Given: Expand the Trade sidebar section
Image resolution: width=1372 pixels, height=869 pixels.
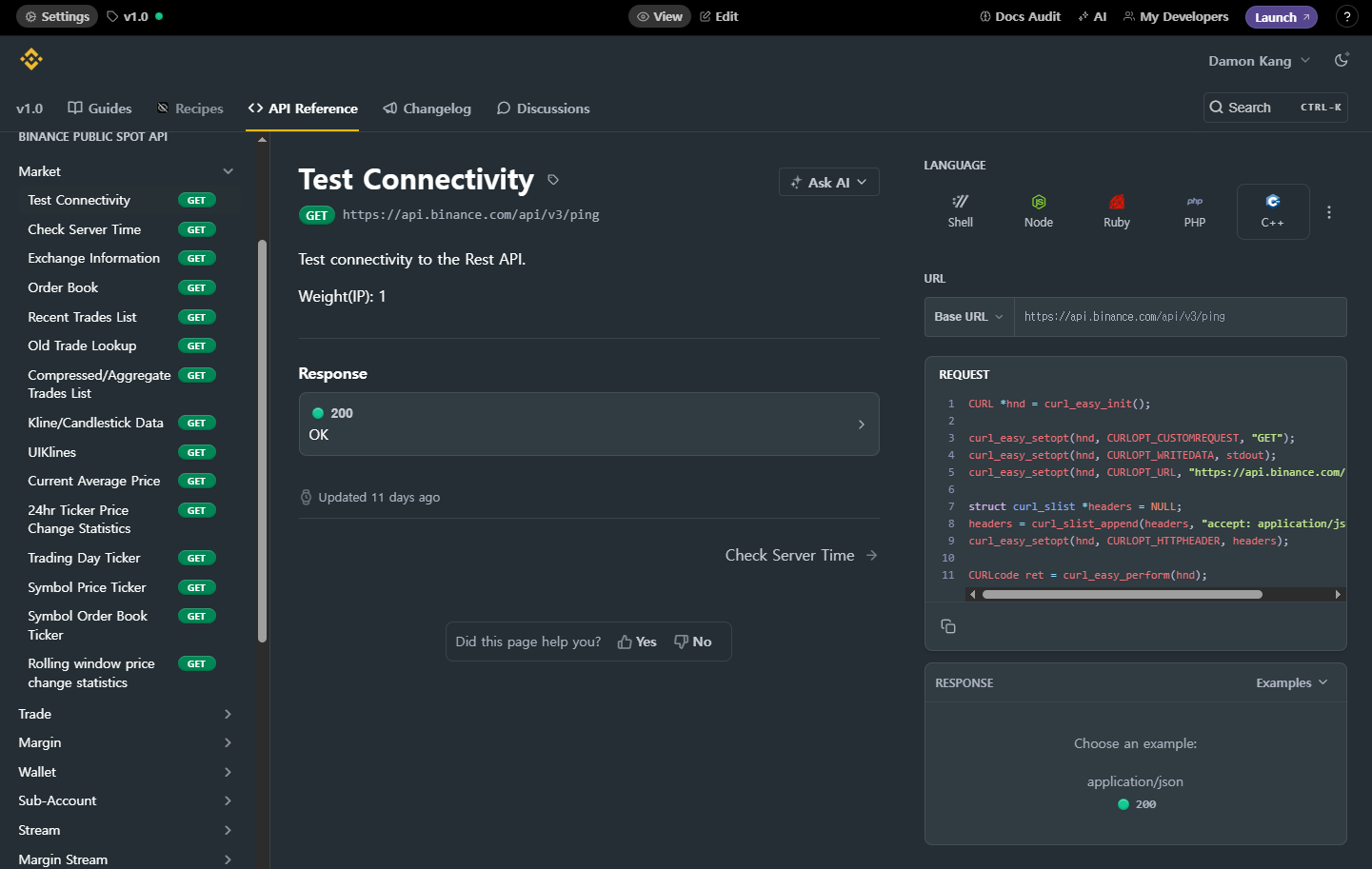Looking at the screenshot, I should coord(125,714).
